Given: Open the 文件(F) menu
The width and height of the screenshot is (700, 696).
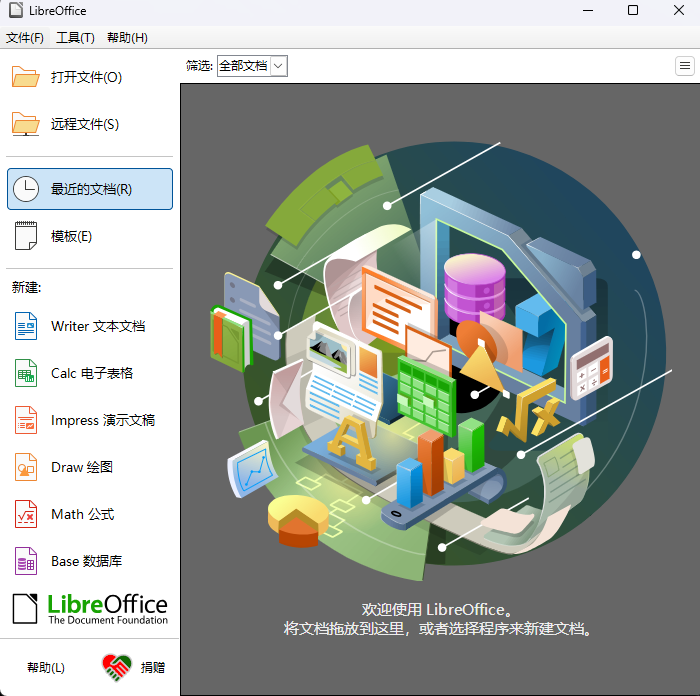Looking at the screenshot, I should point(25,38).
